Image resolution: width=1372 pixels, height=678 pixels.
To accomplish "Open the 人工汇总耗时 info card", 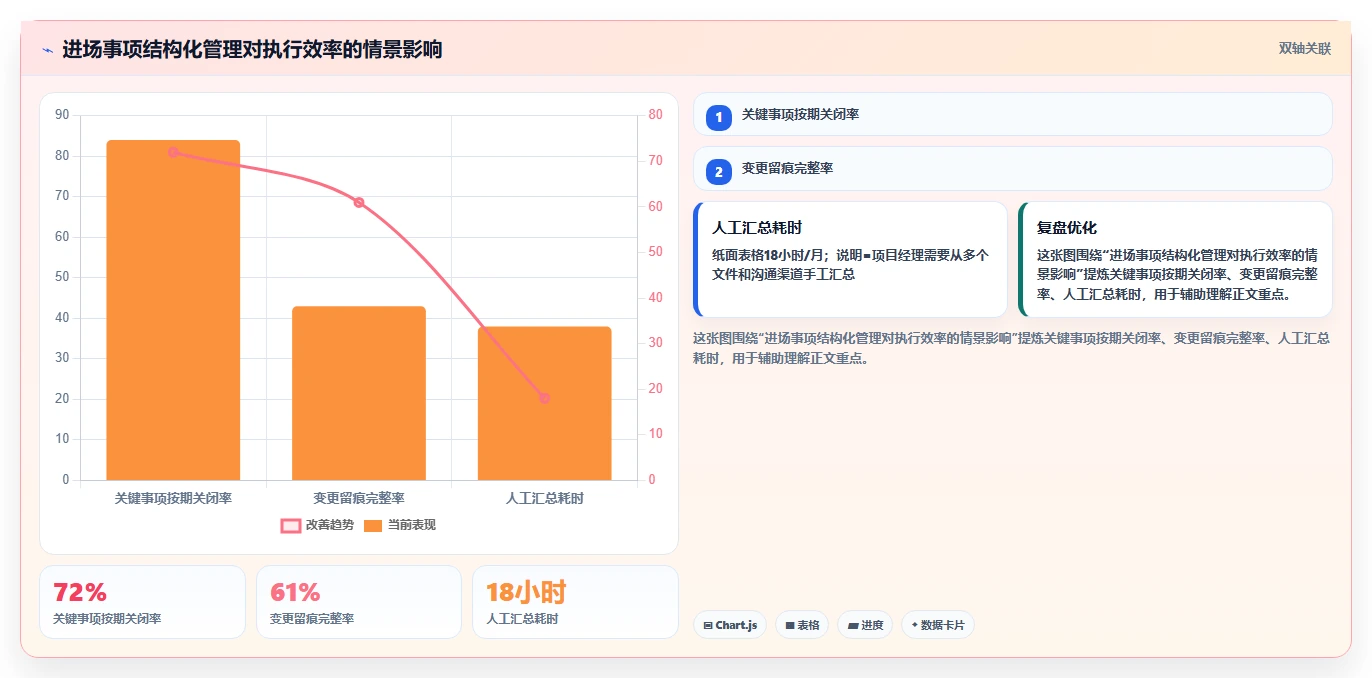I will tap(850, 260).
